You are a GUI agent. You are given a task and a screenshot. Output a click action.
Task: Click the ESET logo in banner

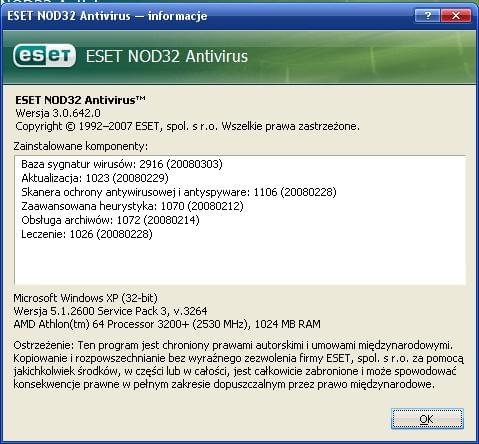click(45, 55)
